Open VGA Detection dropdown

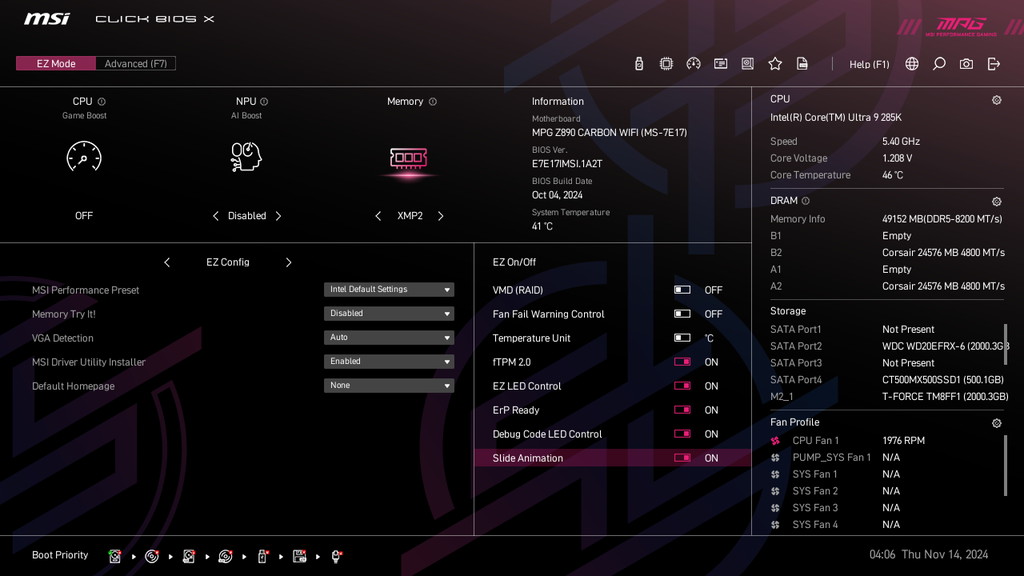(x=389, y=338)
